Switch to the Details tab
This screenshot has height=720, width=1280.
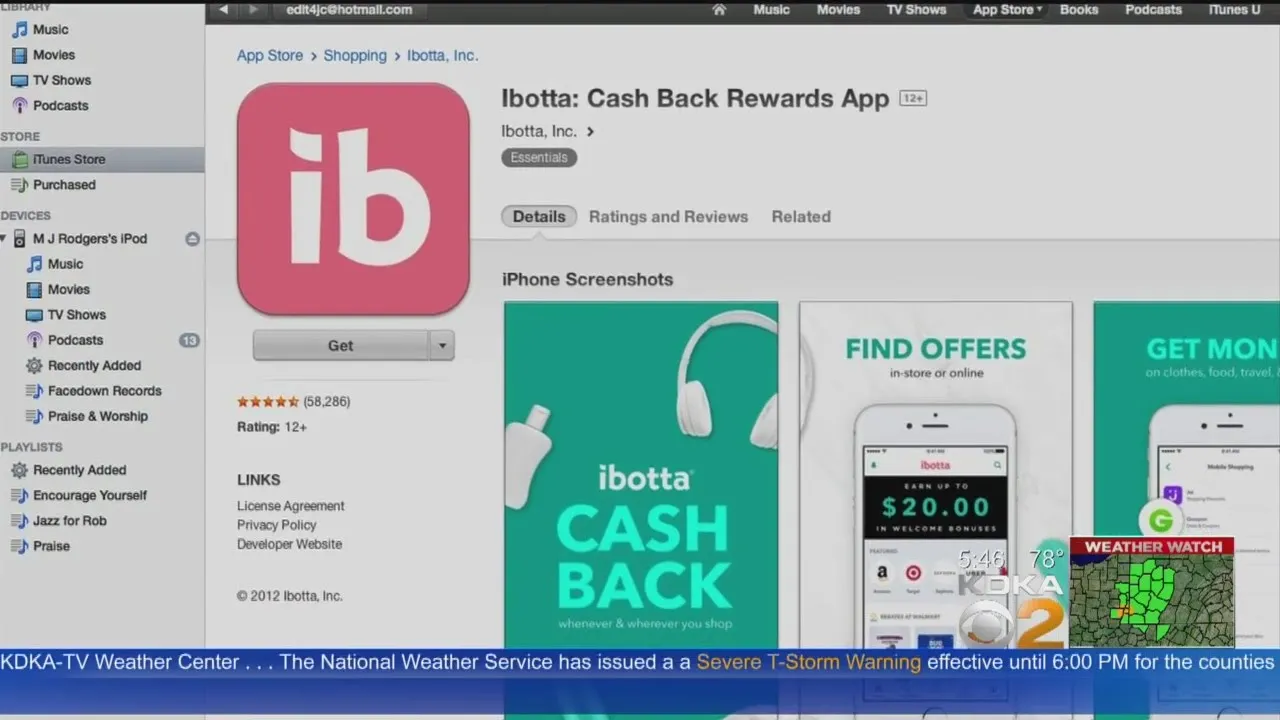point(539,216)
